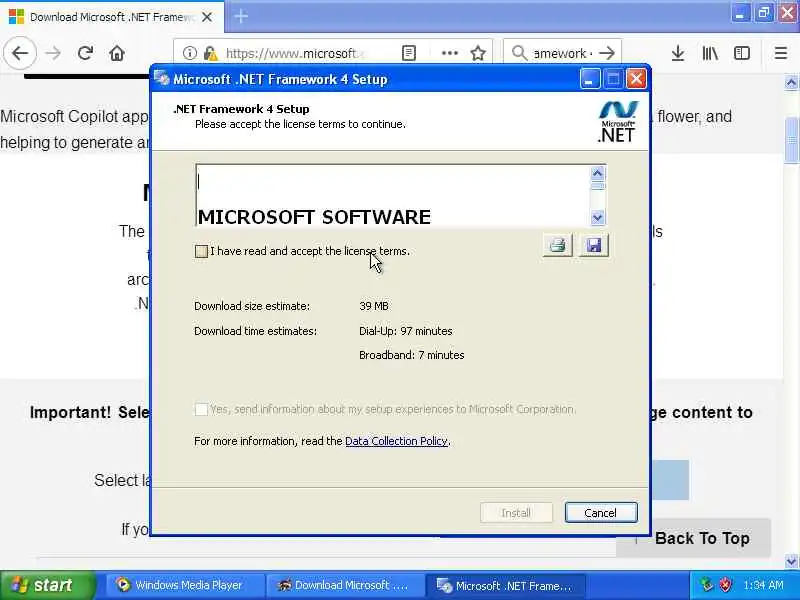
Task: Go back in Firefox browser
Action: pos(20,53)
